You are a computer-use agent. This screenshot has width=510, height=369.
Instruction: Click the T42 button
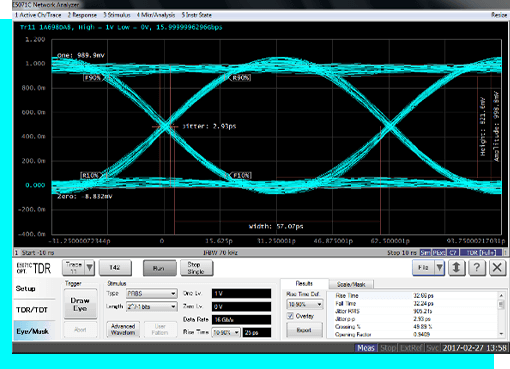115,268
